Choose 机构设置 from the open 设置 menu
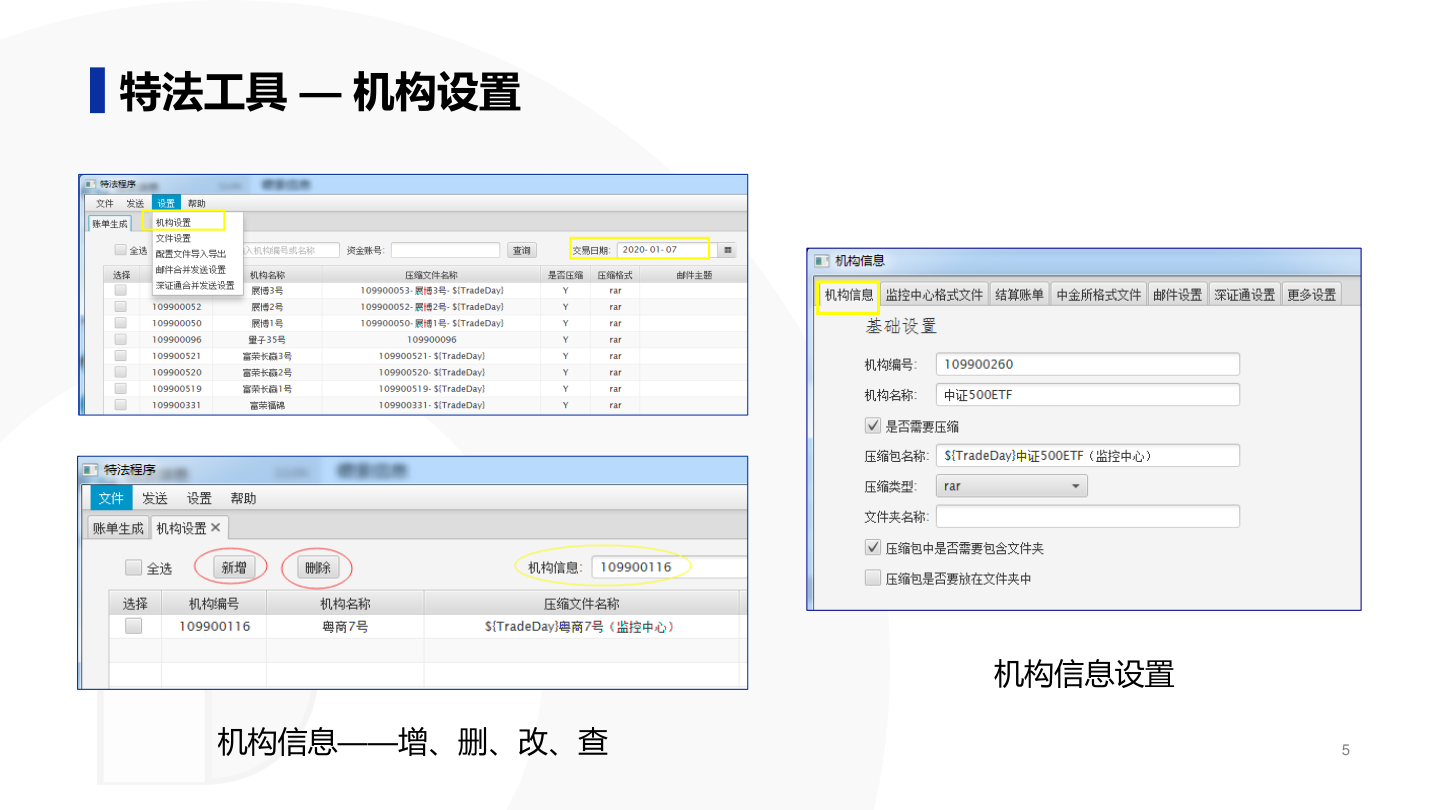 (174, 222)
